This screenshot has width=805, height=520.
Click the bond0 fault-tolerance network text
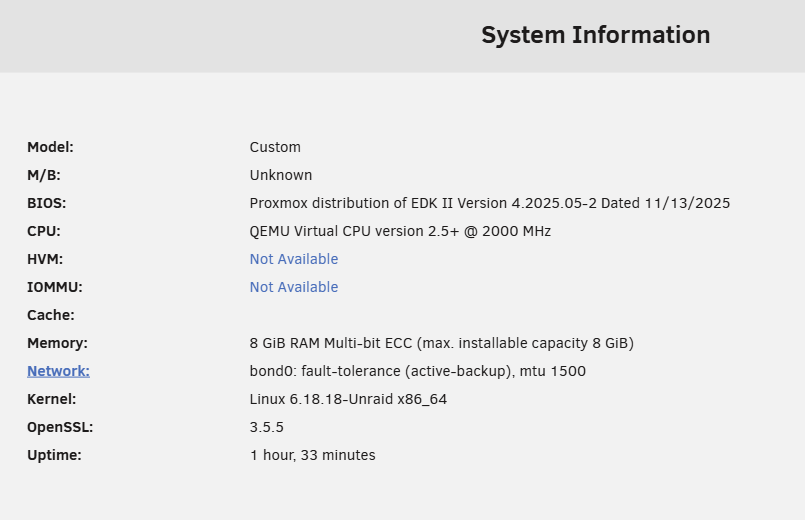click(417, 371)
